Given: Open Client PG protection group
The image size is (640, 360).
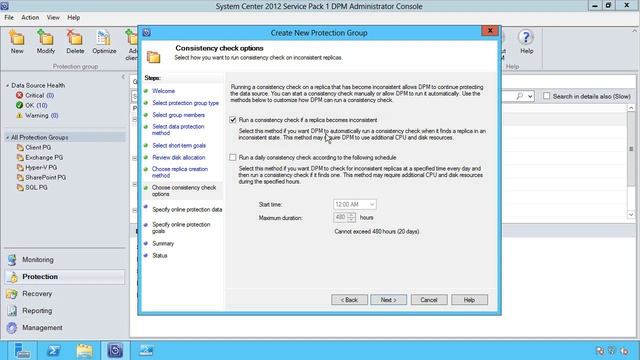Looking at the screenshot, I should 34,147.
